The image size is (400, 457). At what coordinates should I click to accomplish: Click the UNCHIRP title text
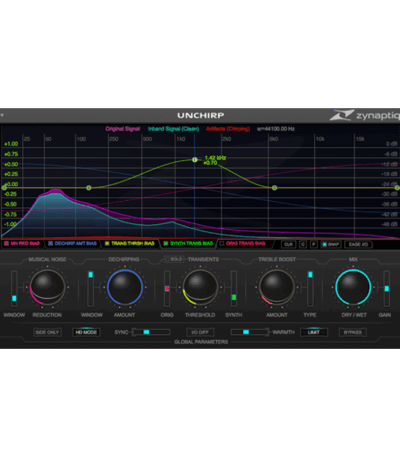(x=201, y=116)
